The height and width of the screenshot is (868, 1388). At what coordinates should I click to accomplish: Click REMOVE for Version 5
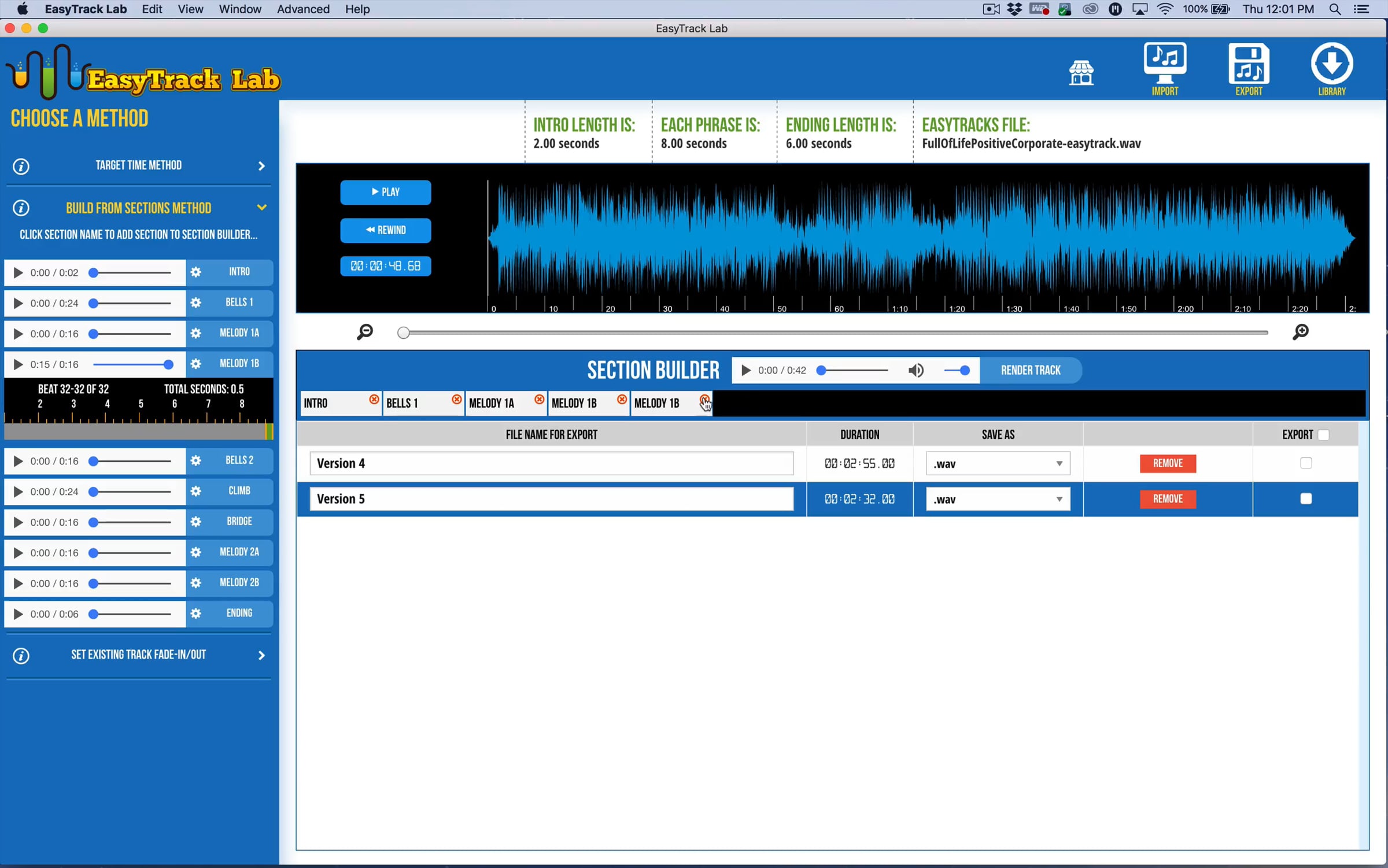(1167, 498)
